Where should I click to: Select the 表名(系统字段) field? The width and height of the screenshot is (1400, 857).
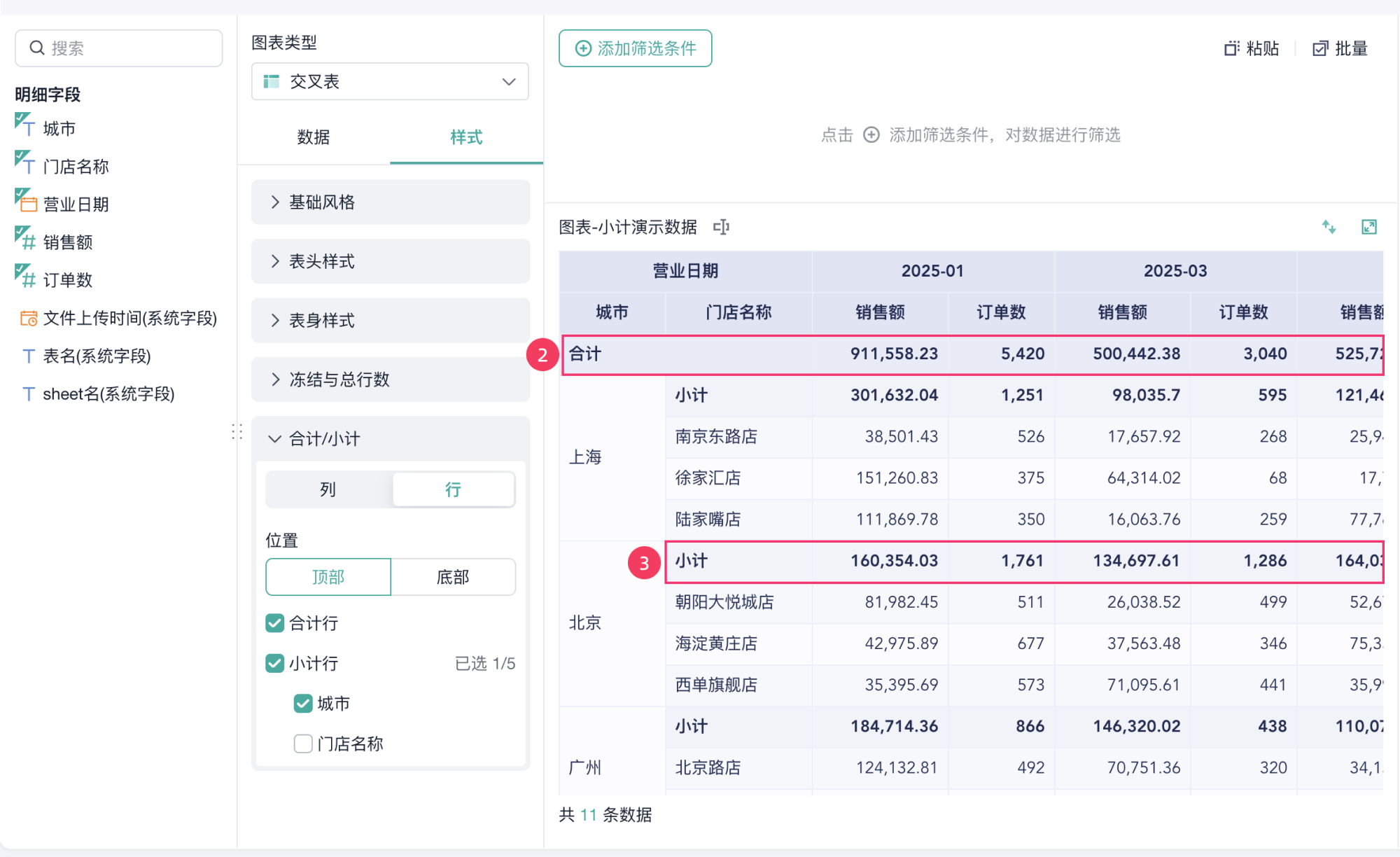(x=97, y=356)
